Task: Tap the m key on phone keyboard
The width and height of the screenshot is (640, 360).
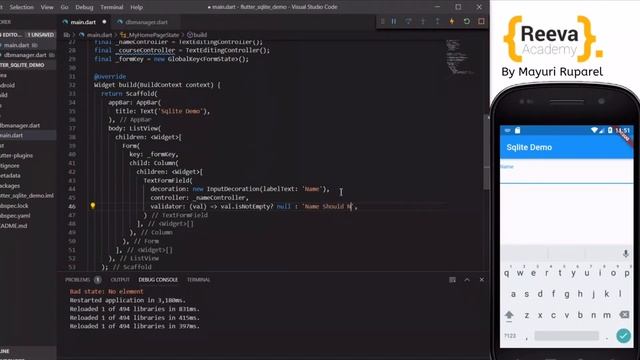Action: [x=607, y=315]
